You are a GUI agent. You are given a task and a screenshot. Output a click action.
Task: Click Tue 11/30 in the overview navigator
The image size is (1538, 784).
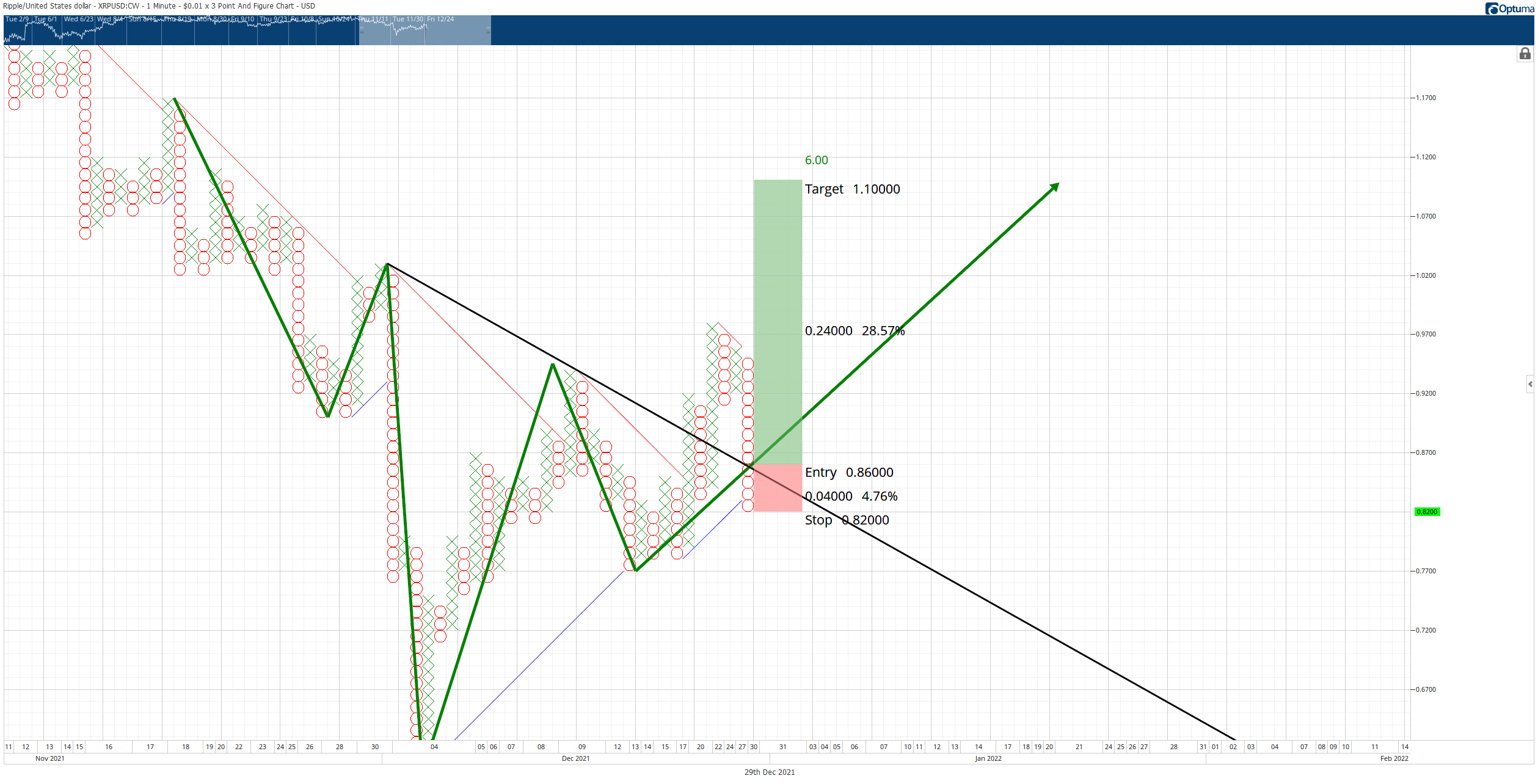point(408,20)
